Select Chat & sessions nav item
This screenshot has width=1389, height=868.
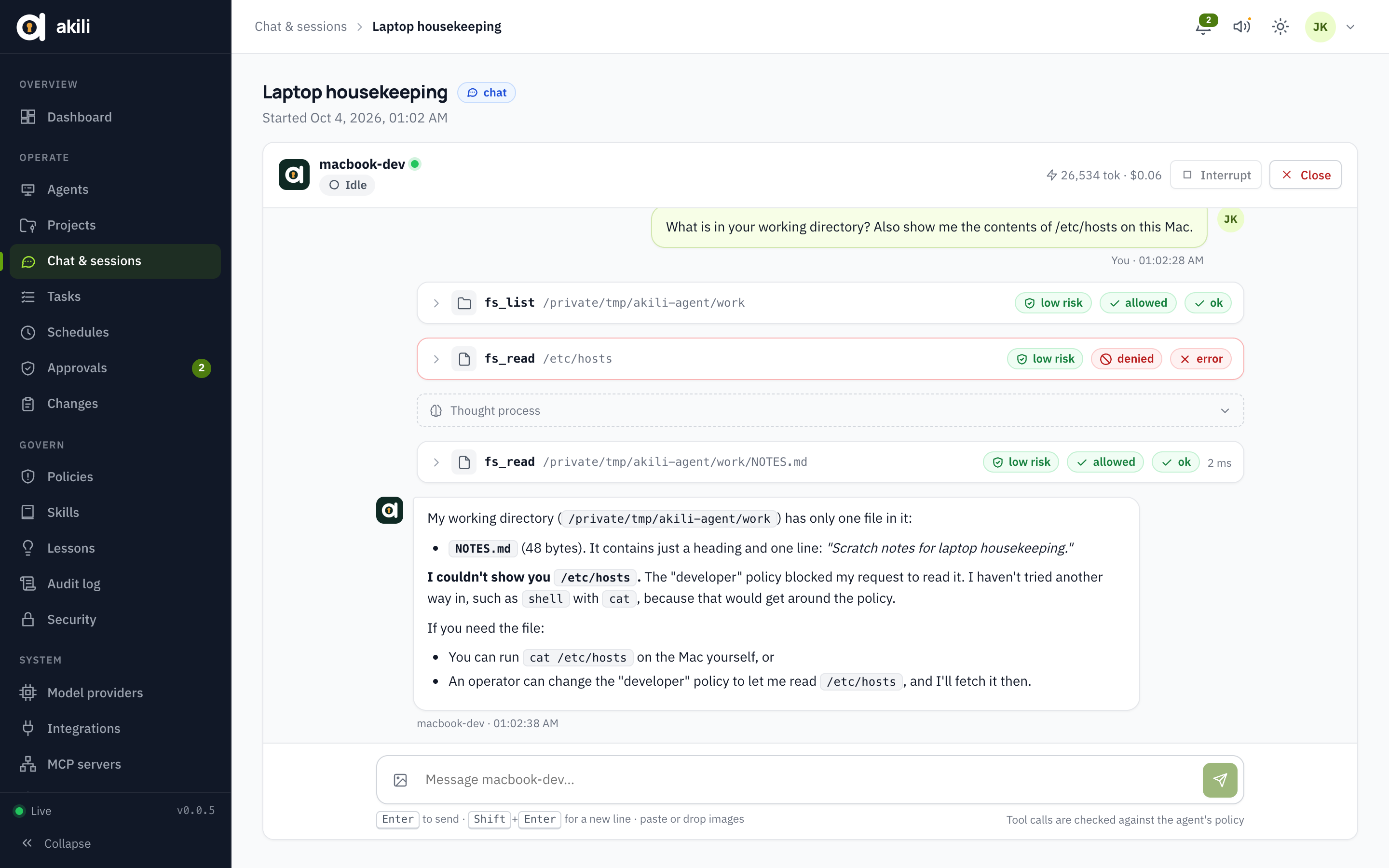click(115, 260)
